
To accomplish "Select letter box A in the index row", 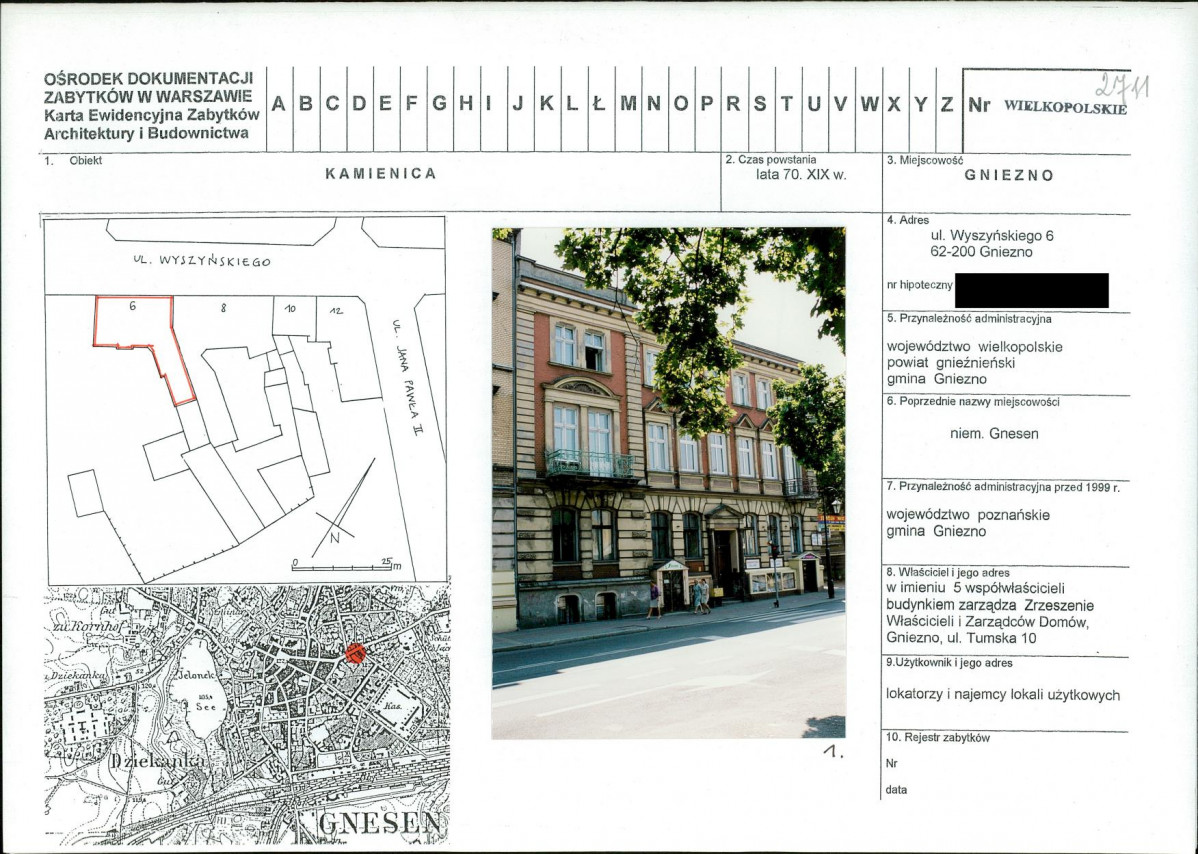I will tap(279, 104).
